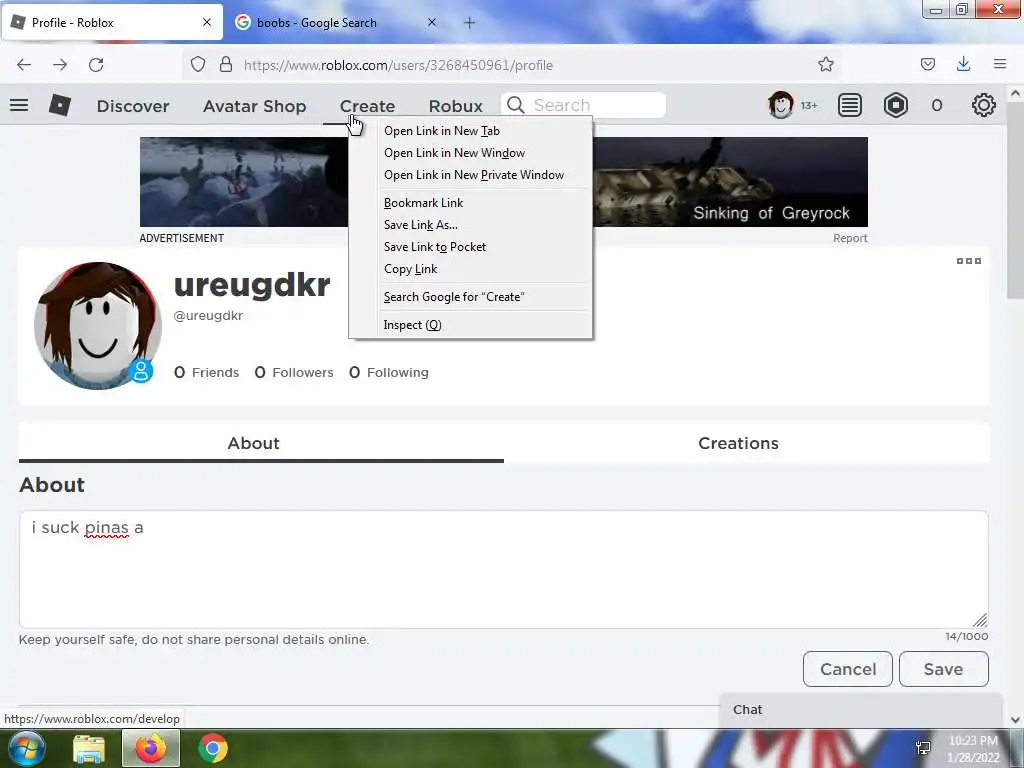Open profile three-dots options menu
The height and width of the screenshot is (768, 1024).
pyautogui.click(x=968, y=261)
